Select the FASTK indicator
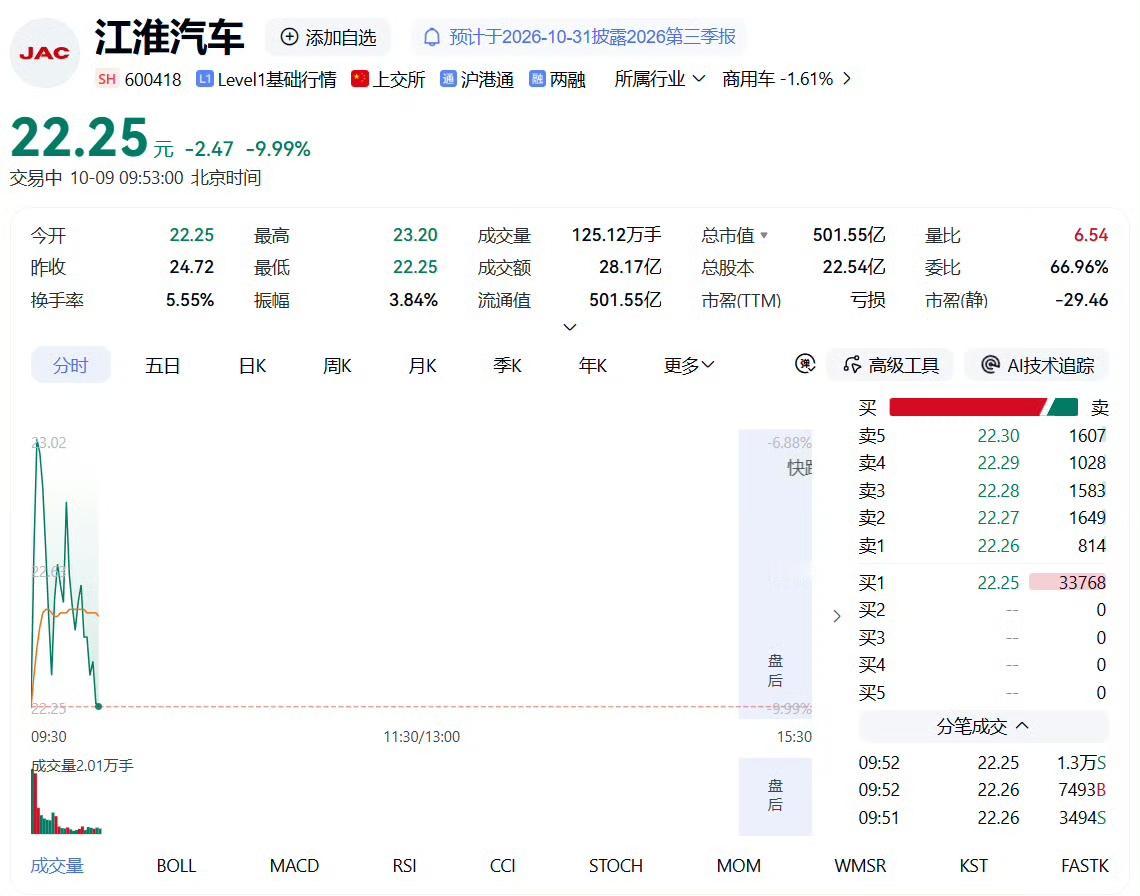This screenshot has width=1140, height=896. point(1085,865)
